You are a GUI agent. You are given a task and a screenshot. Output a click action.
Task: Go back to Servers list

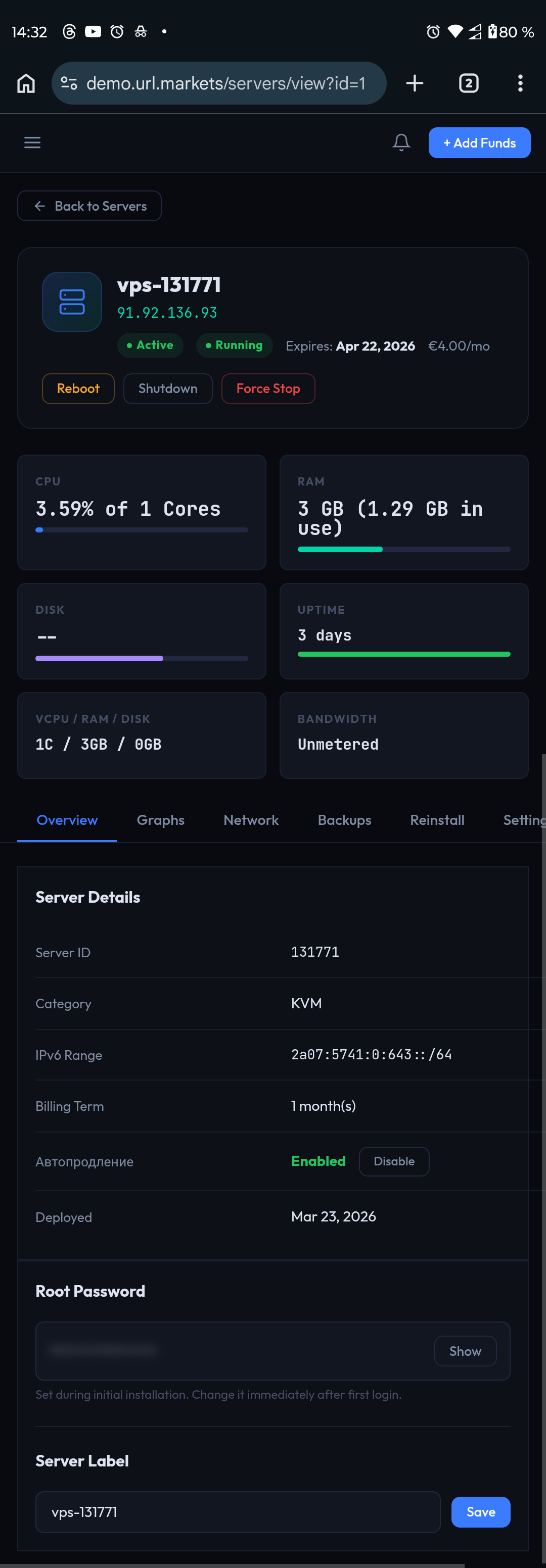pos(89,206)
